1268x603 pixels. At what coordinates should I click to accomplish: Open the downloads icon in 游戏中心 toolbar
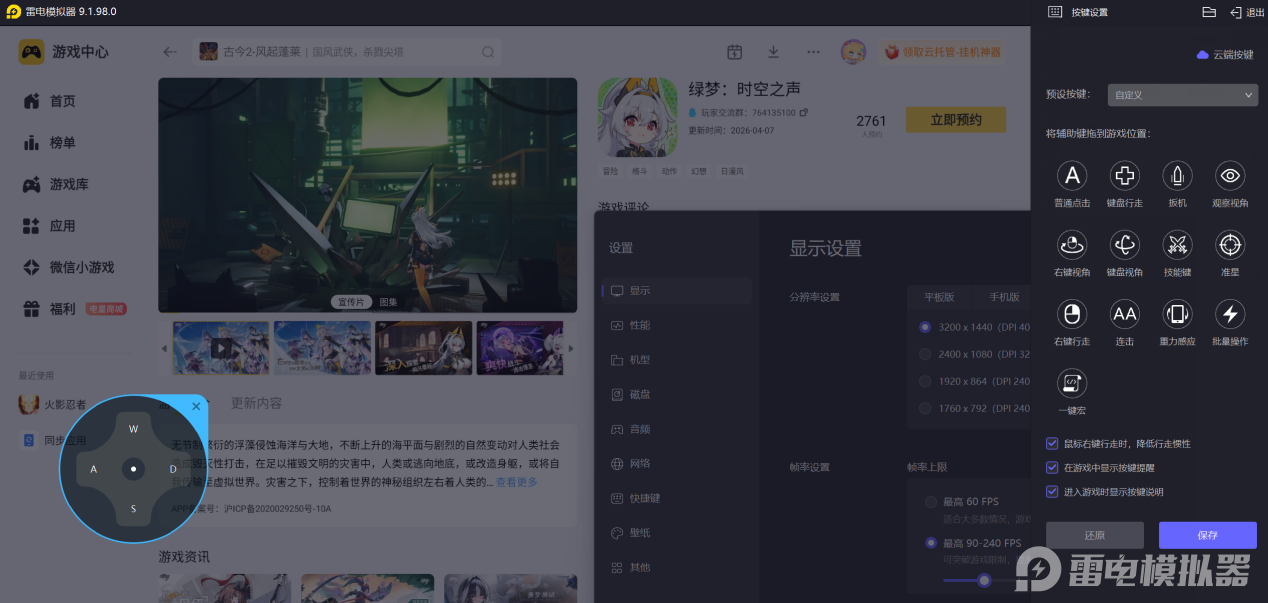tap(773, 52)
